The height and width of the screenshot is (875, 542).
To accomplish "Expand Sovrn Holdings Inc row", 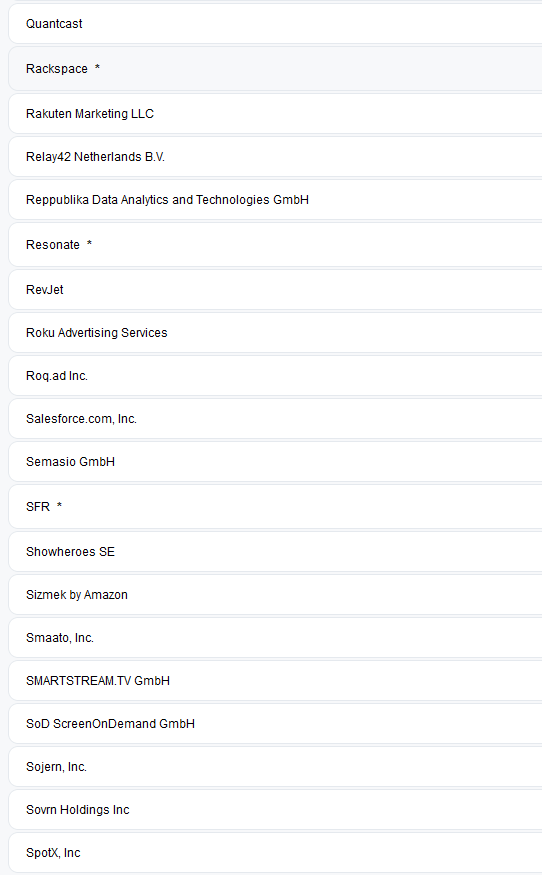I will click(x=276, y=810).
